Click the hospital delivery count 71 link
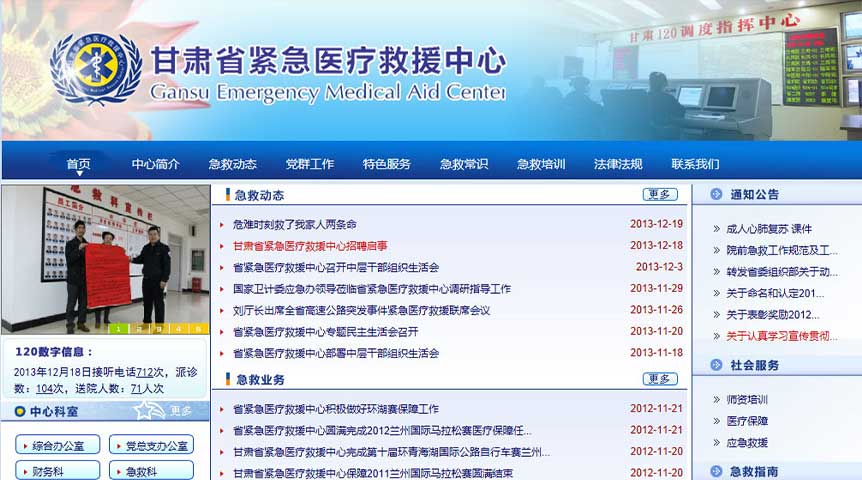 [136, 389]
